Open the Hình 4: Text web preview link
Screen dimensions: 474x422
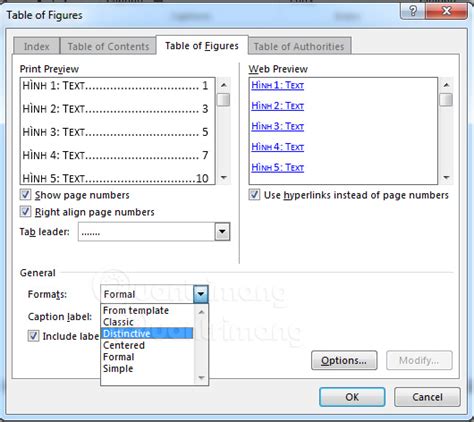277,147
